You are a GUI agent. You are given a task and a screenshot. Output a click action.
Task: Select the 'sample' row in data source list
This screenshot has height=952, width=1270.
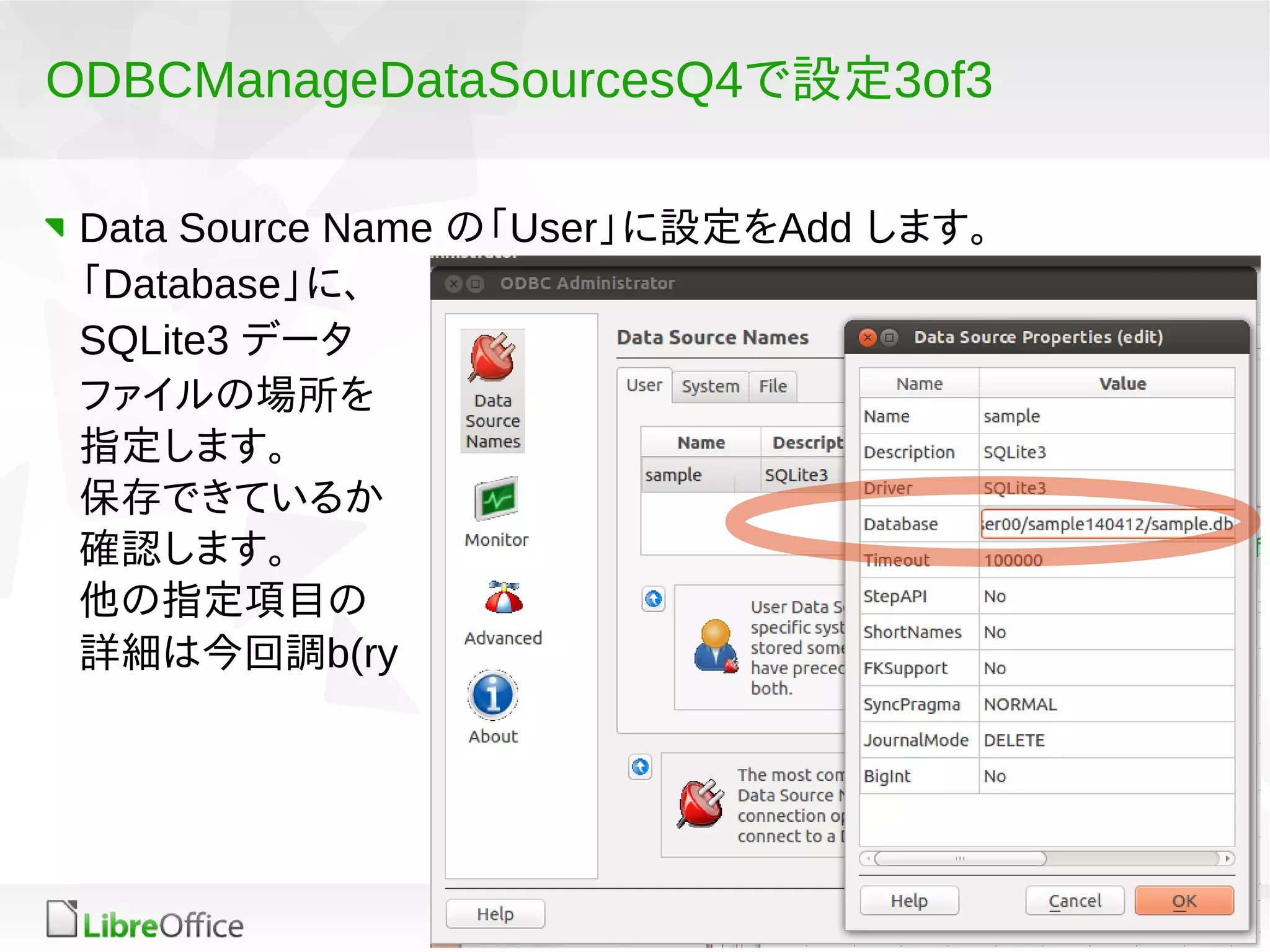click(743, 475)
